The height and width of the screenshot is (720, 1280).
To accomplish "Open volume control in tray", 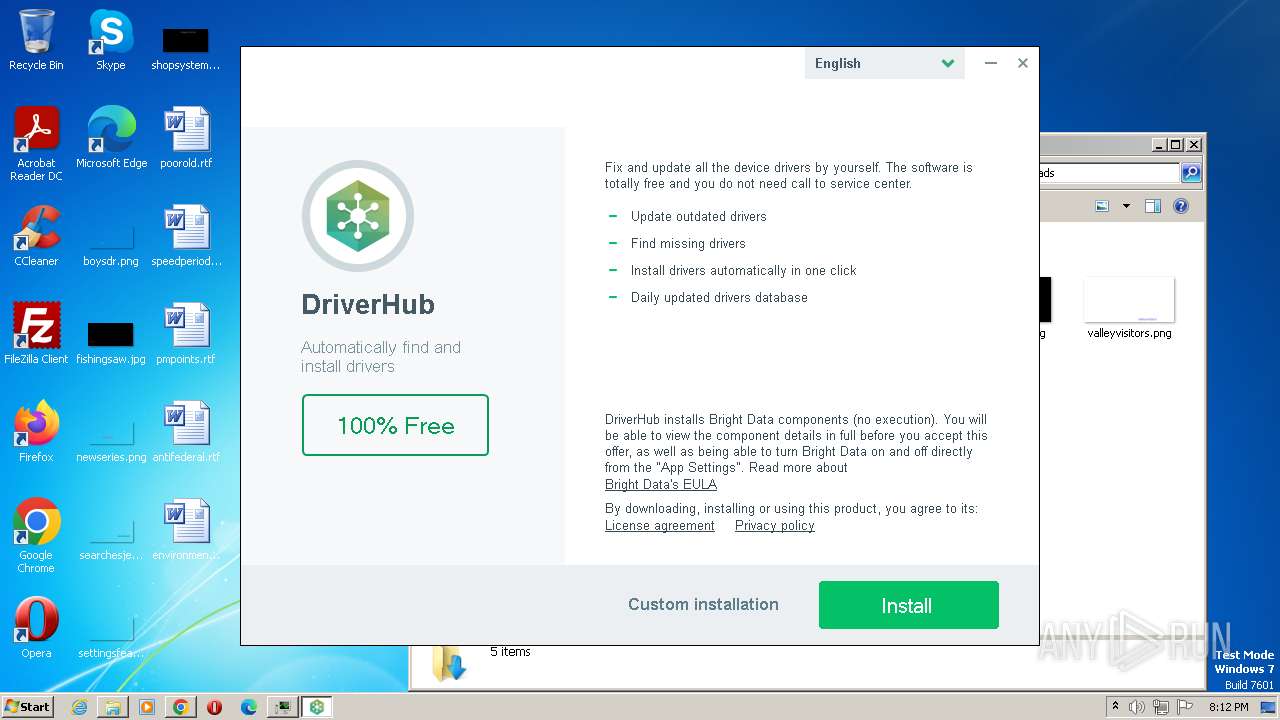I will point(1137,707).
